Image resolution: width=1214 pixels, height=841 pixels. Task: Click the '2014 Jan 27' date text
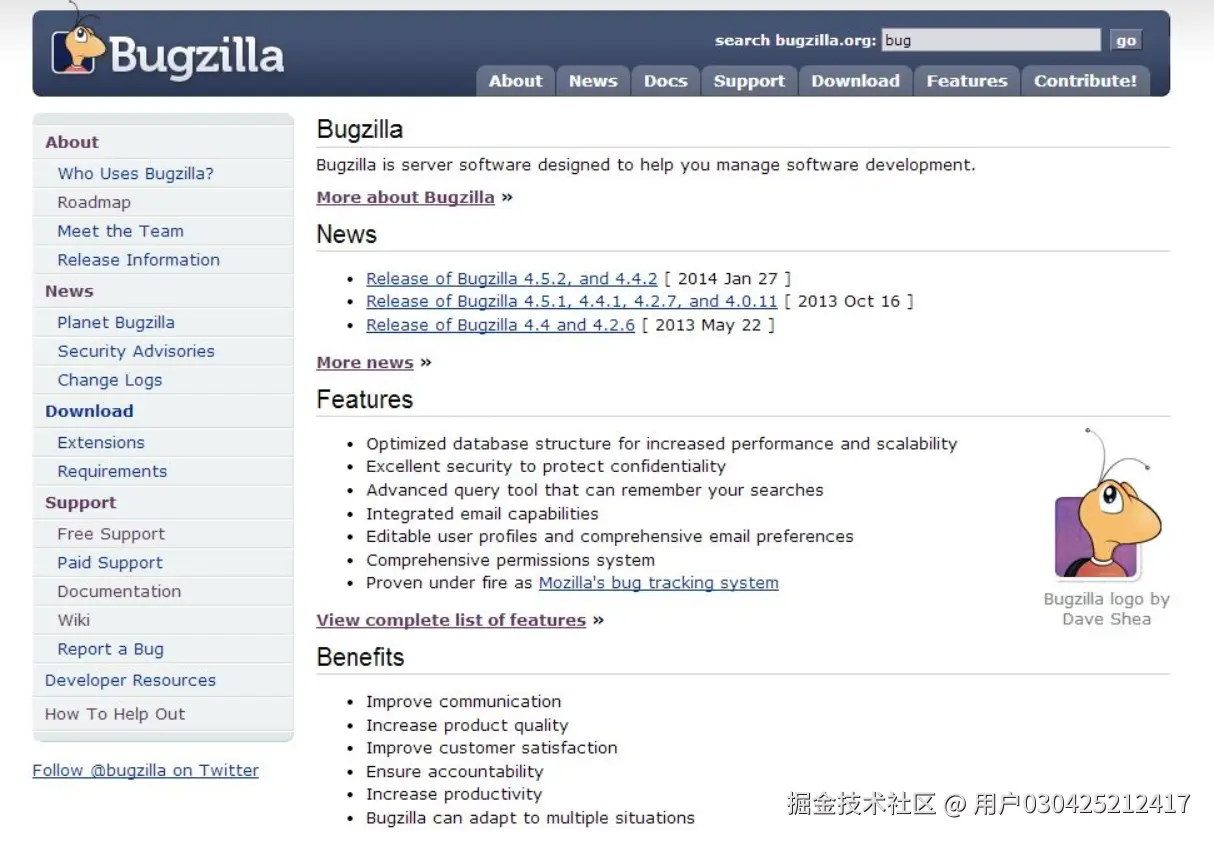pos(729,279)
